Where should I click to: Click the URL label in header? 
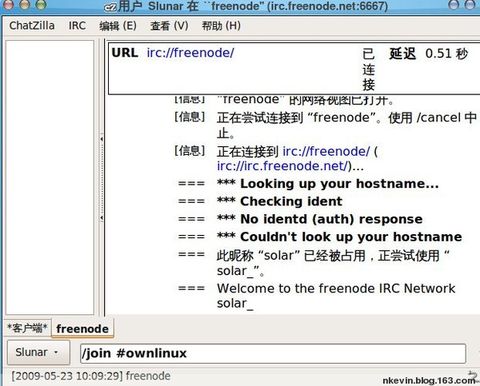[x=125, y=53]
